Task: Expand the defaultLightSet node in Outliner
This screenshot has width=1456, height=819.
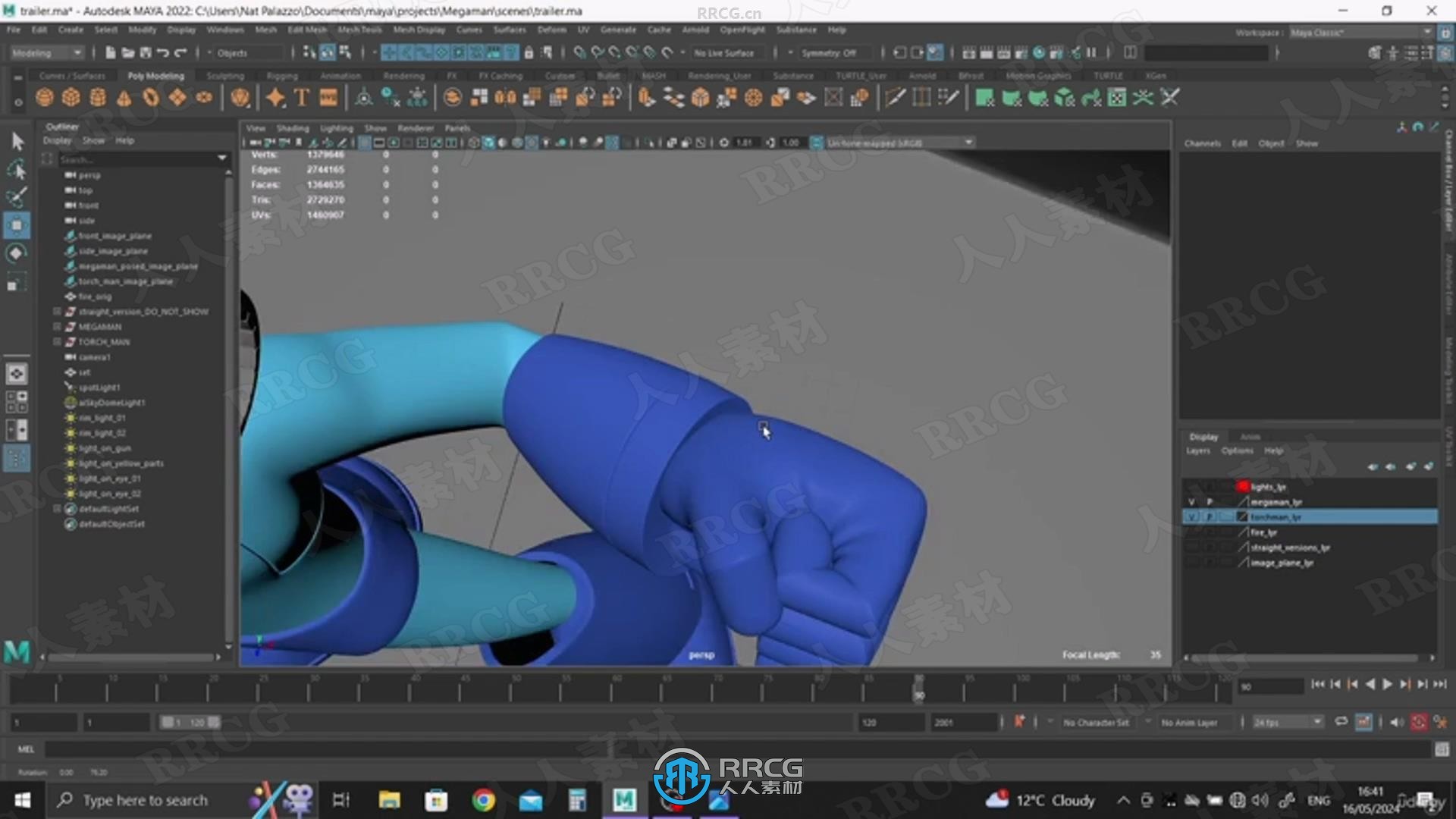Action: click(57, 509)
